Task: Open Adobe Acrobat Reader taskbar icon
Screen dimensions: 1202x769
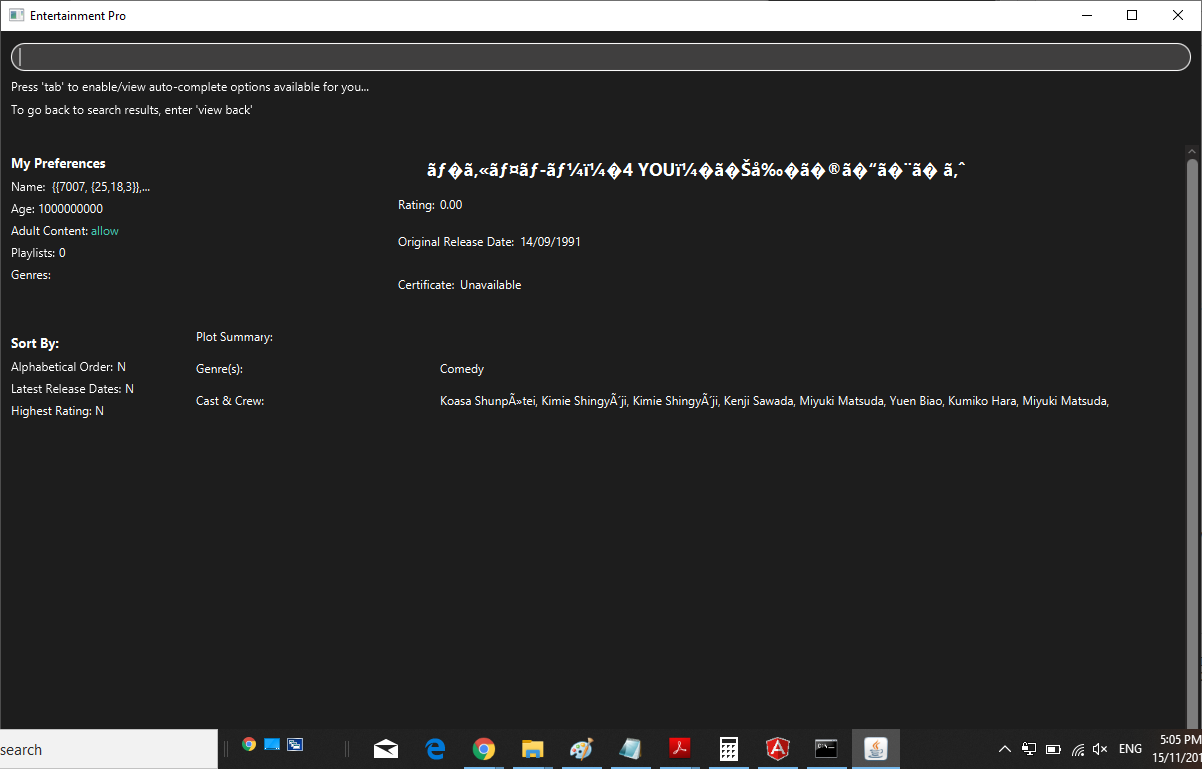Action: [680, 749]
